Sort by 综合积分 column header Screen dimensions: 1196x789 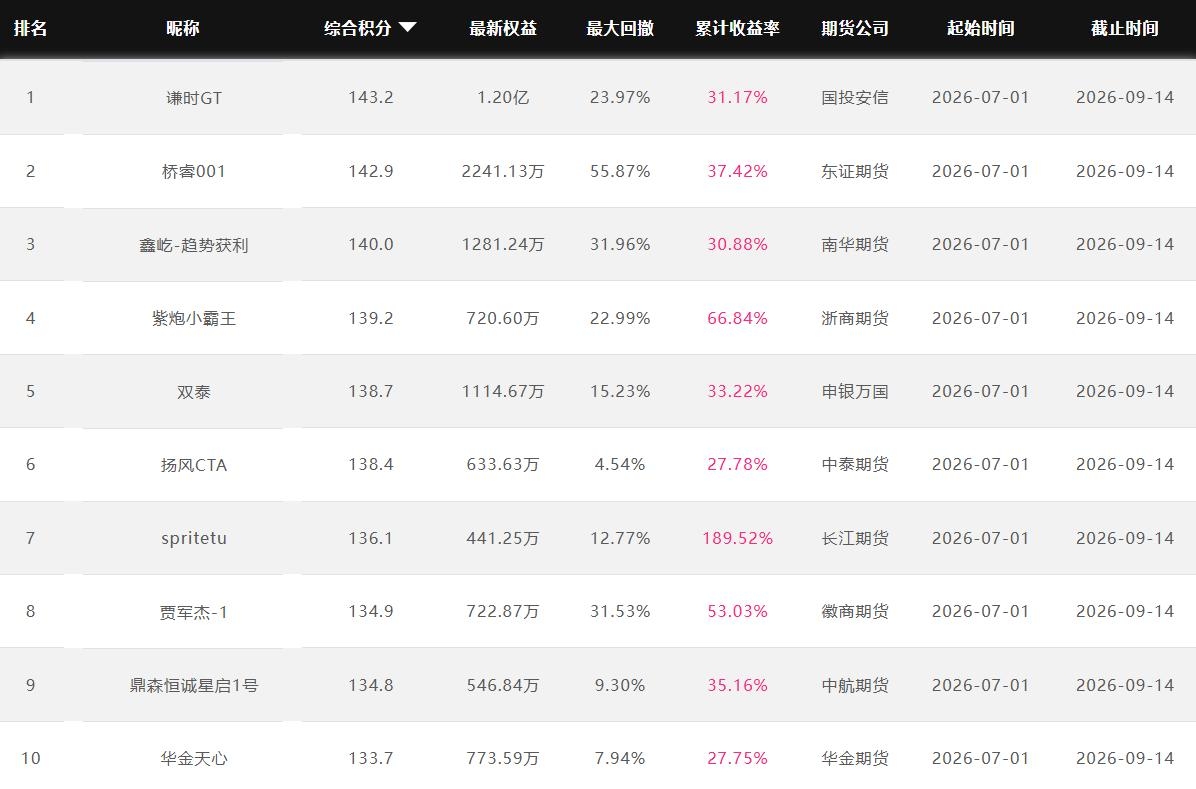(358, 28)
